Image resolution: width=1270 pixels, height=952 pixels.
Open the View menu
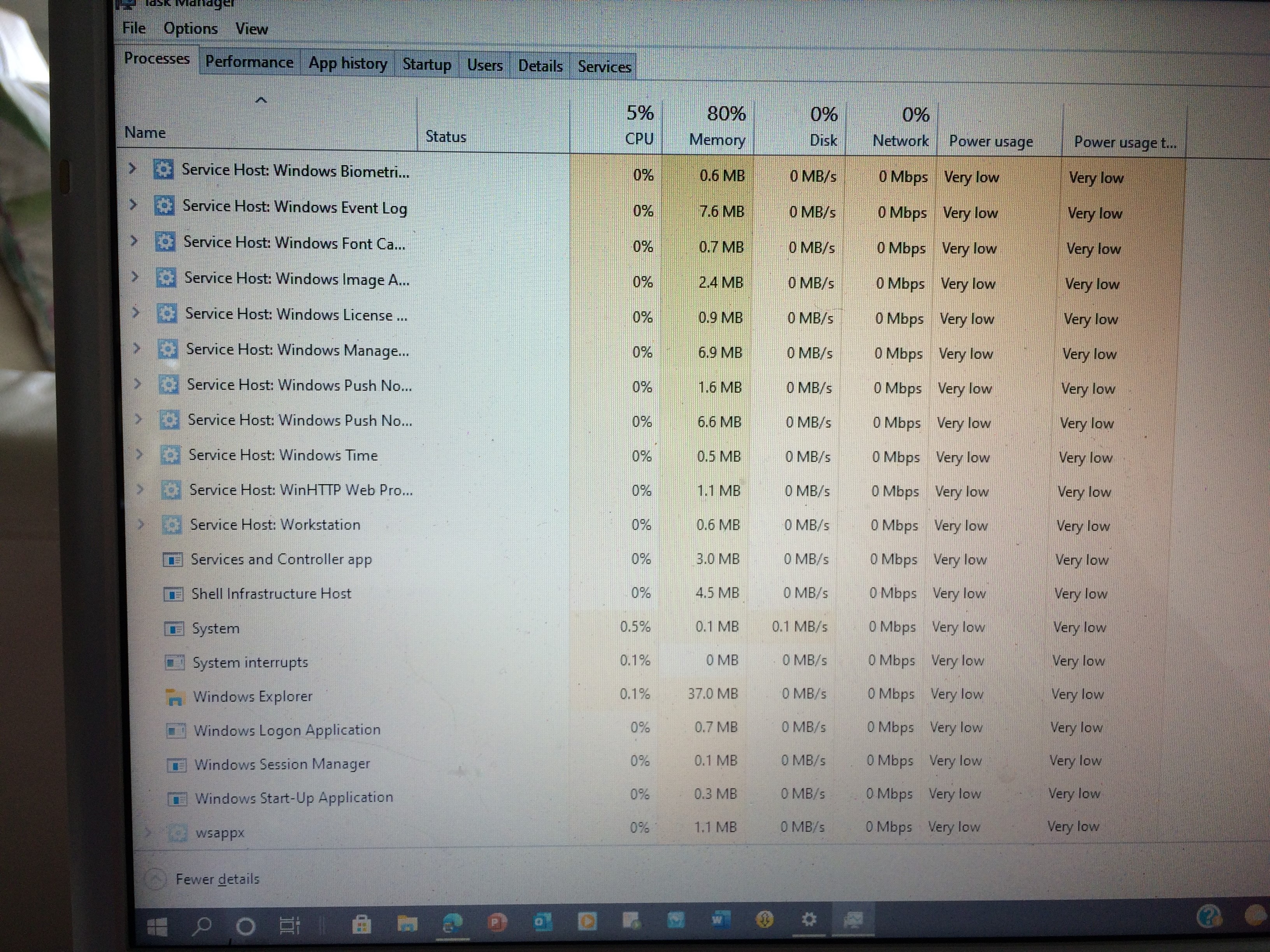pyautogui.click(x=251, y=29)
